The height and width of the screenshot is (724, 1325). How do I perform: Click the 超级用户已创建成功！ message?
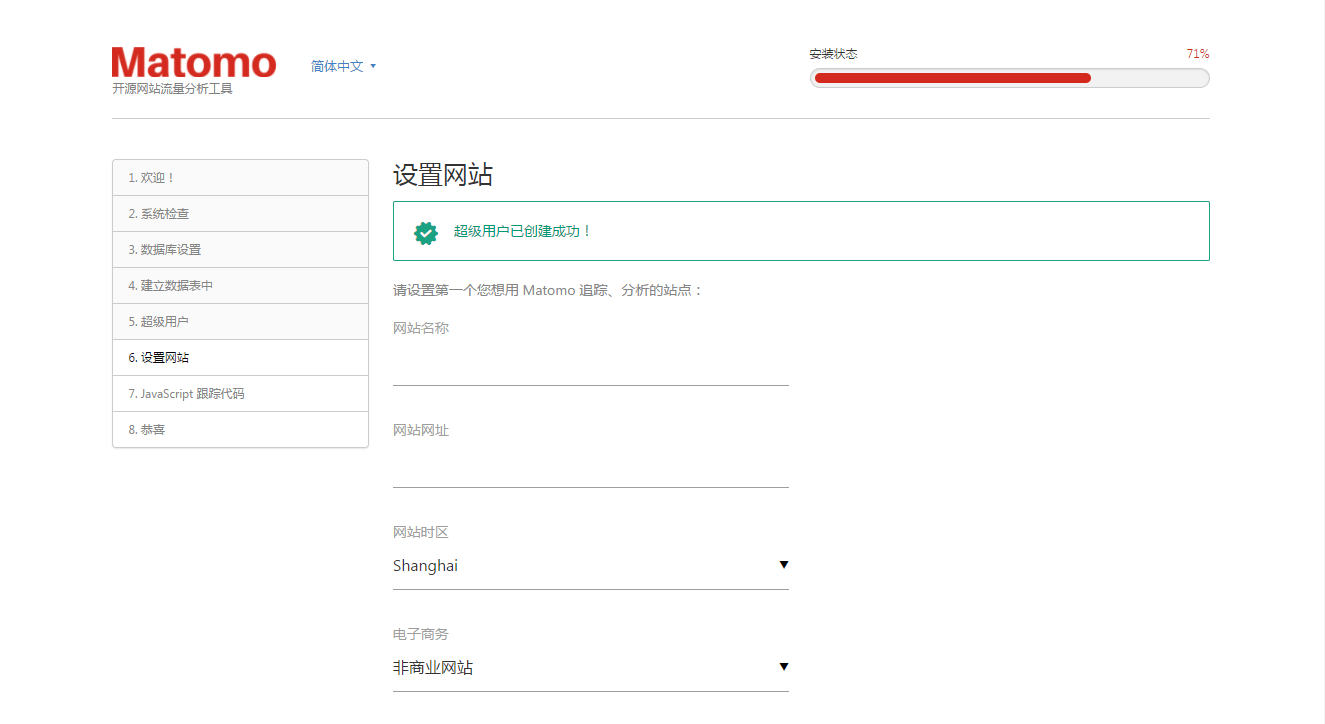click(523, 231)
